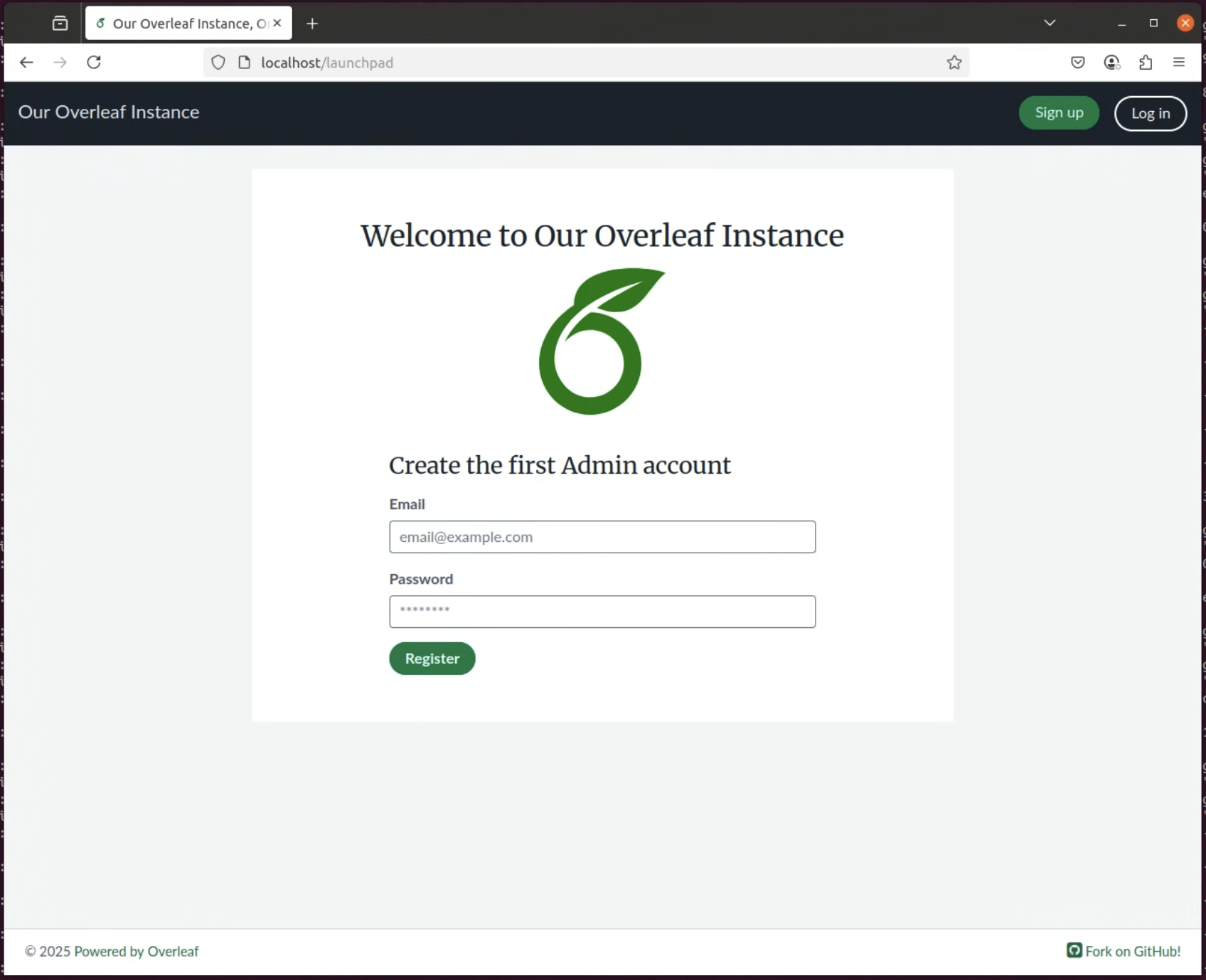Navigate back using the back arrow
The width and height of the screenshot is (1206, 980).
[x=26, y=63]
